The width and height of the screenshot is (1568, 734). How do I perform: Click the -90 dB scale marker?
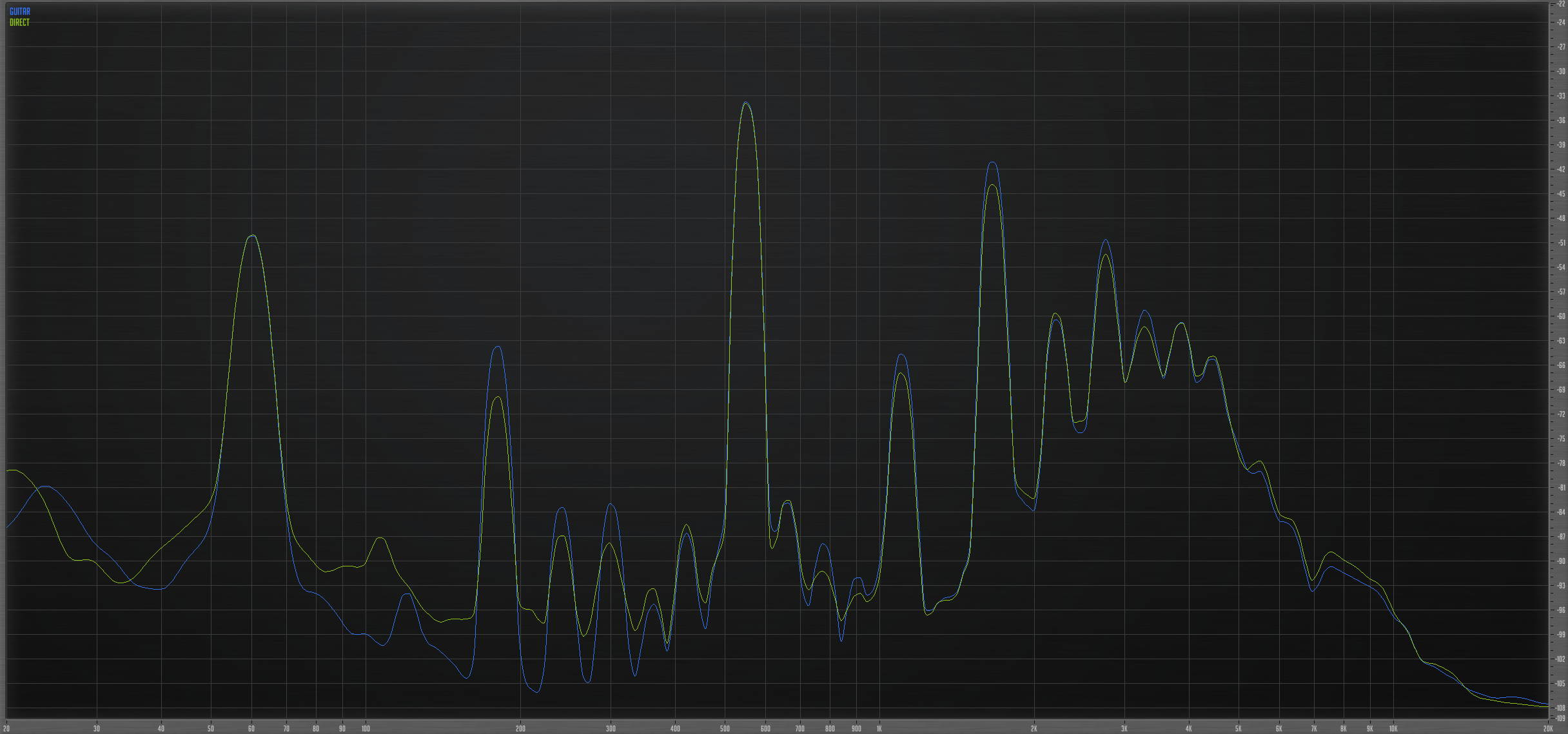tap(1561, 561)
